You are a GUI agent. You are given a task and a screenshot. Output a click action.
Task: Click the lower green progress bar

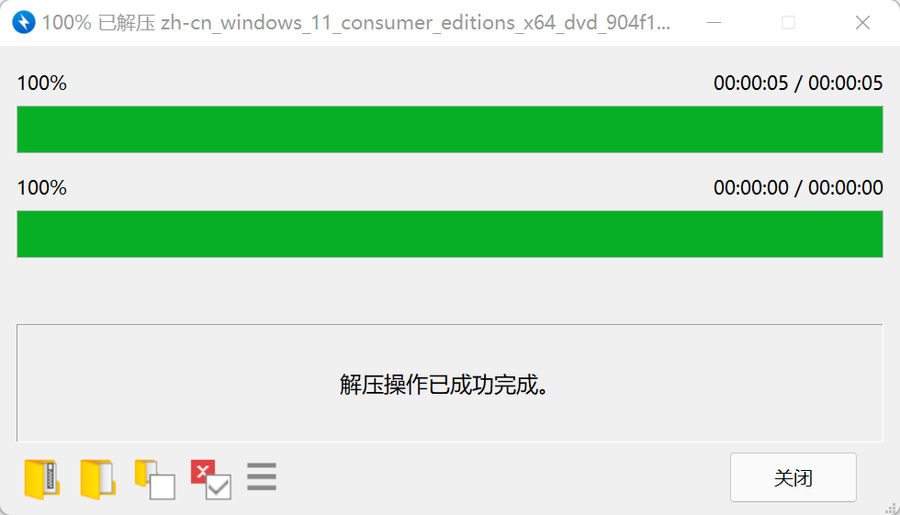(x=450, y=234)
